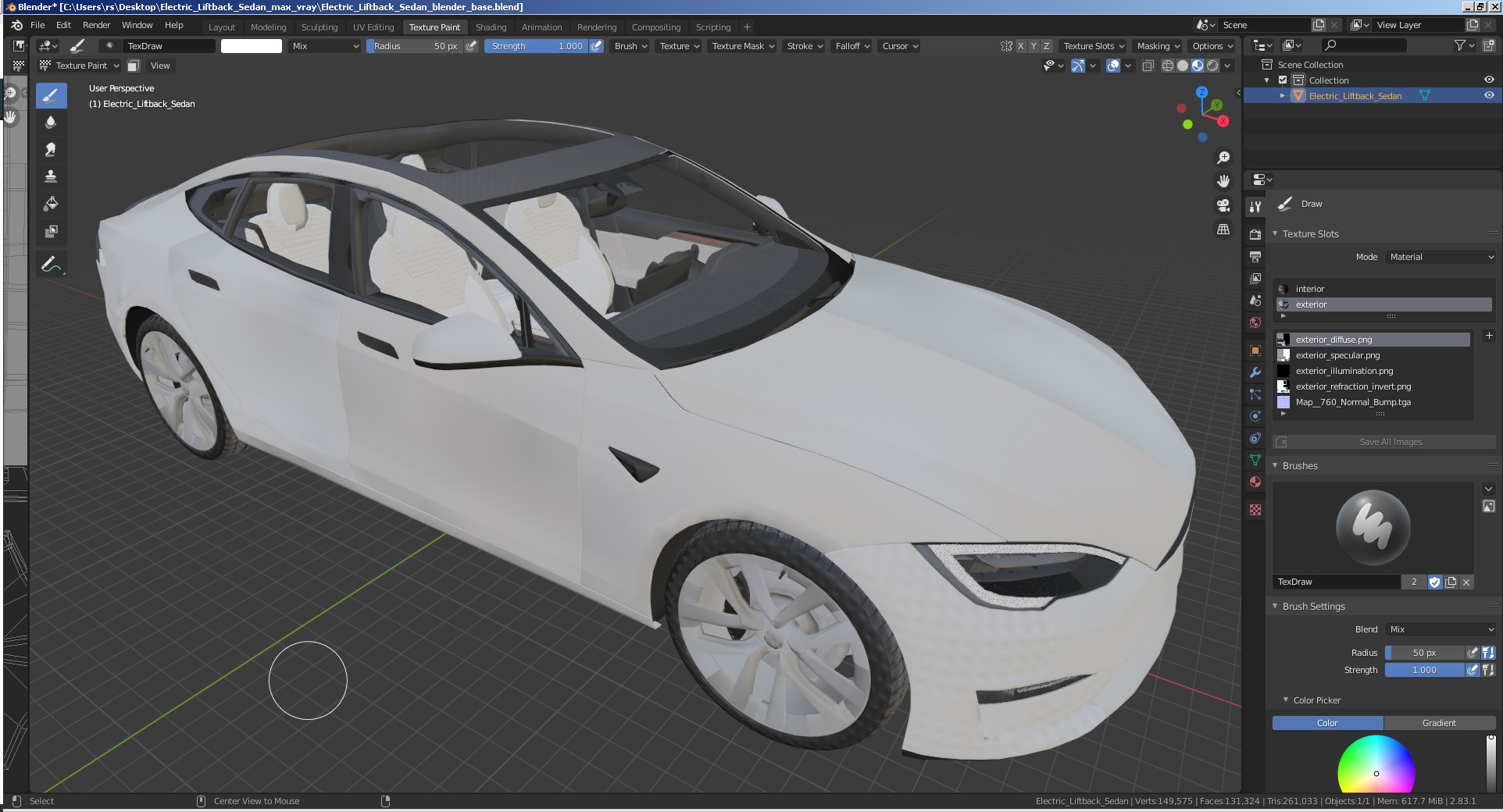Open the Mix blend dropdown in header

click(x=324, y=46)
